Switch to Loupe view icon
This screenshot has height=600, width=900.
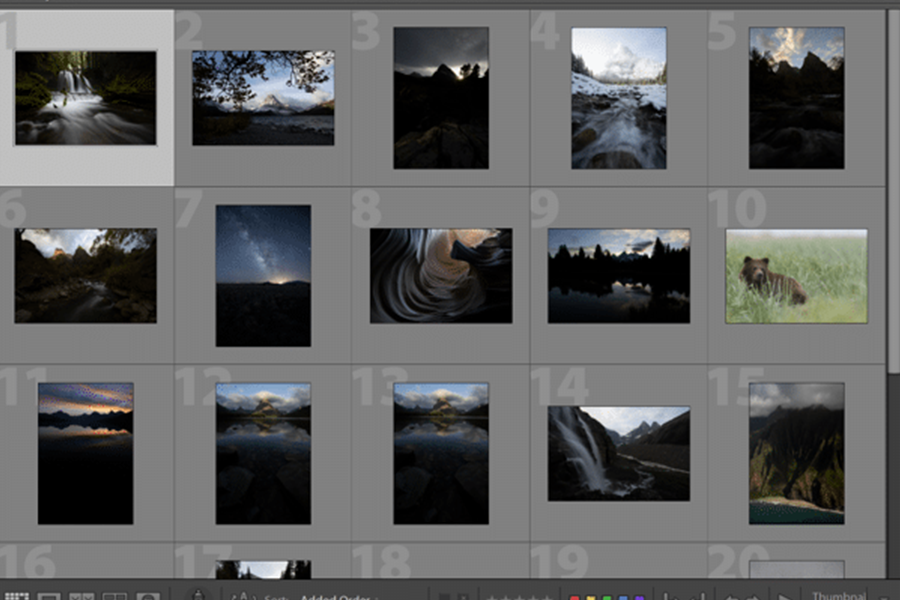pyautogui.click(x=50, y=597)
